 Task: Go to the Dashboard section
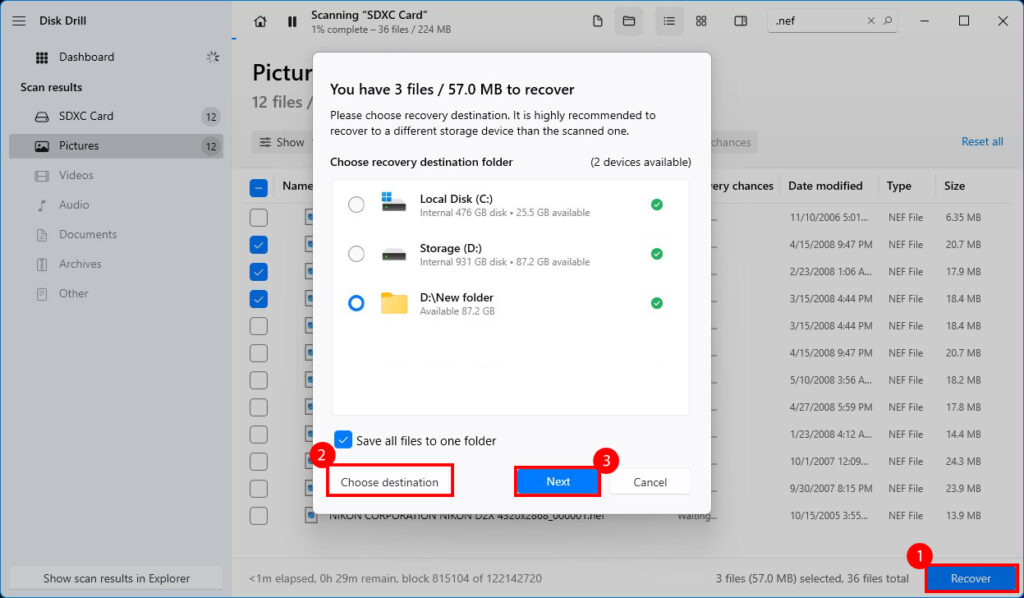coord(88,57)
